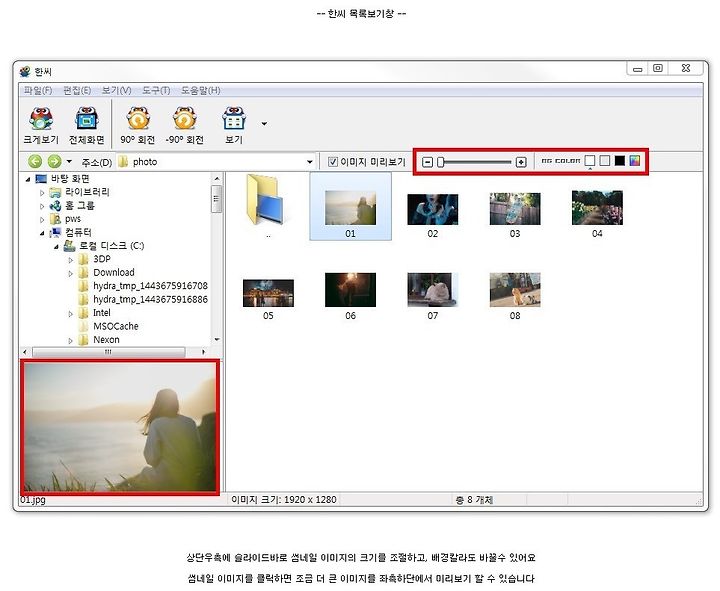Select thumbnail 01
Viewport: 720px width, 591px height.
[350, 208]
